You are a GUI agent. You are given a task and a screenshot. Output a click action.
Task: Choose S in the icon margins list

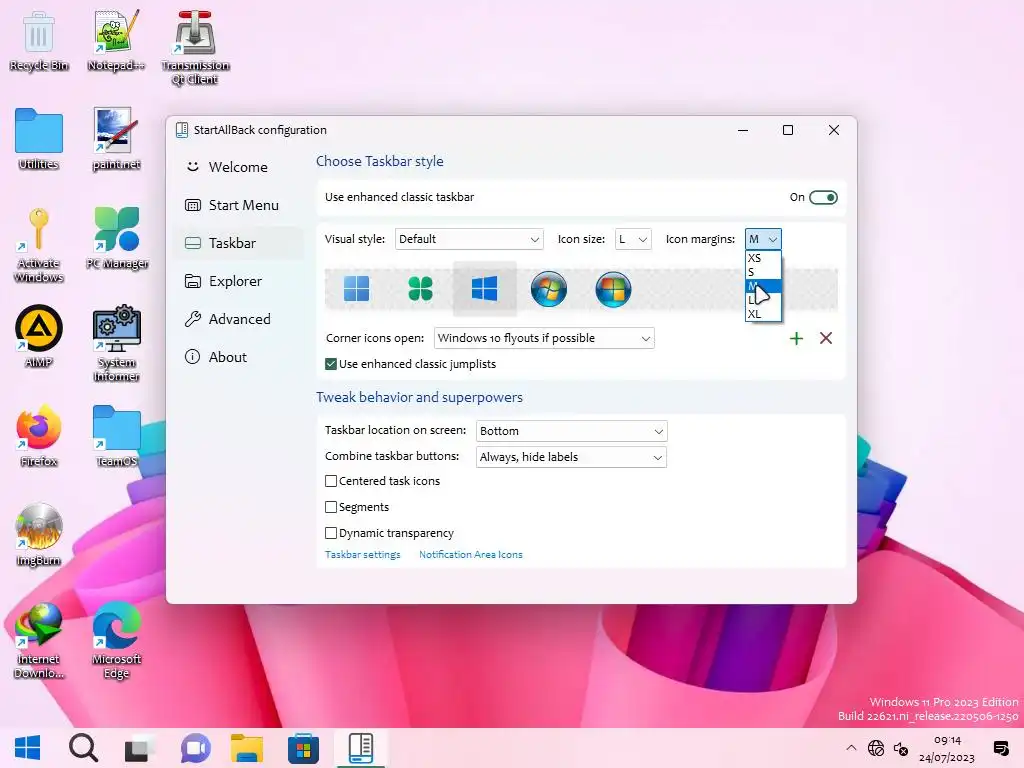pyautogui.click(x=763, y=272)
